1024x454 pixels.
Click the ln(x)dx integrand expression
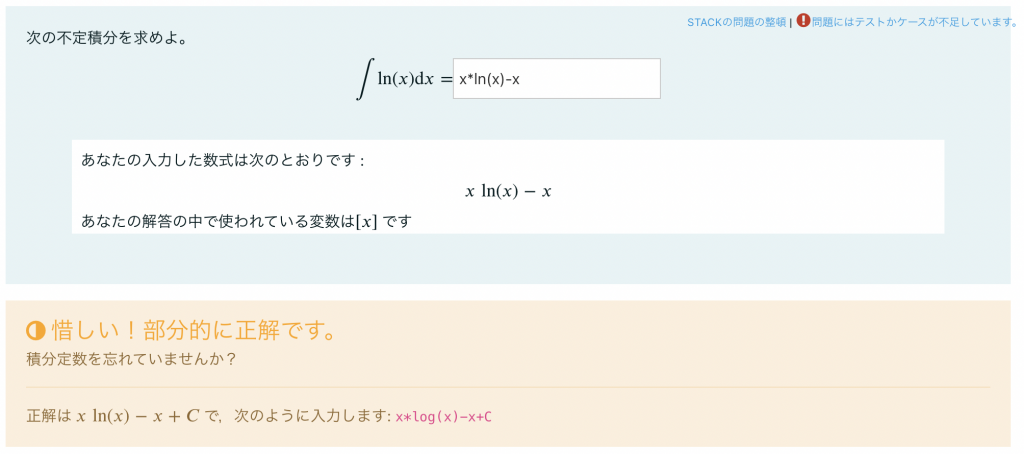[x=406, y=79]
